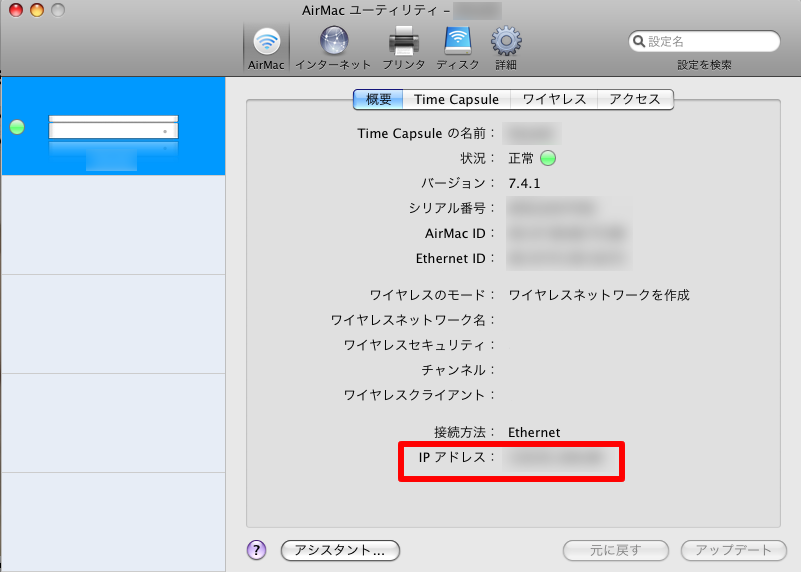801x572 pixels.
Task: Focus the 設定名 search field
Action: click(x=704, y=41)
